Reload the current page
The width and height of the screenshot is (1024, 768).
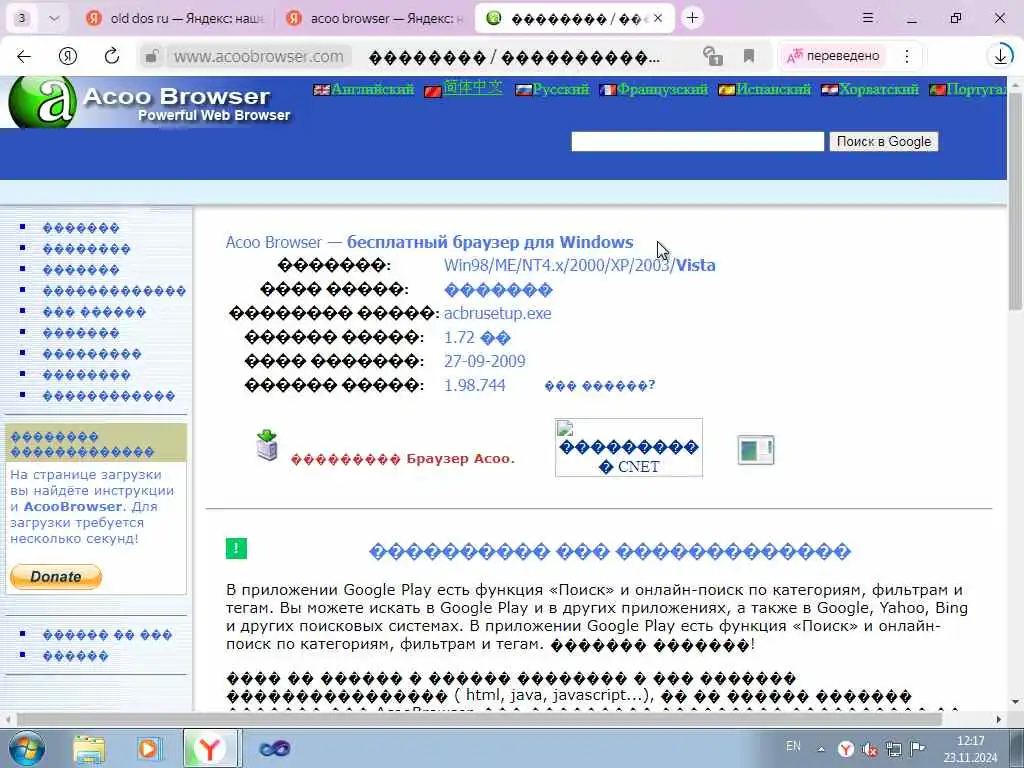(112, 56)
